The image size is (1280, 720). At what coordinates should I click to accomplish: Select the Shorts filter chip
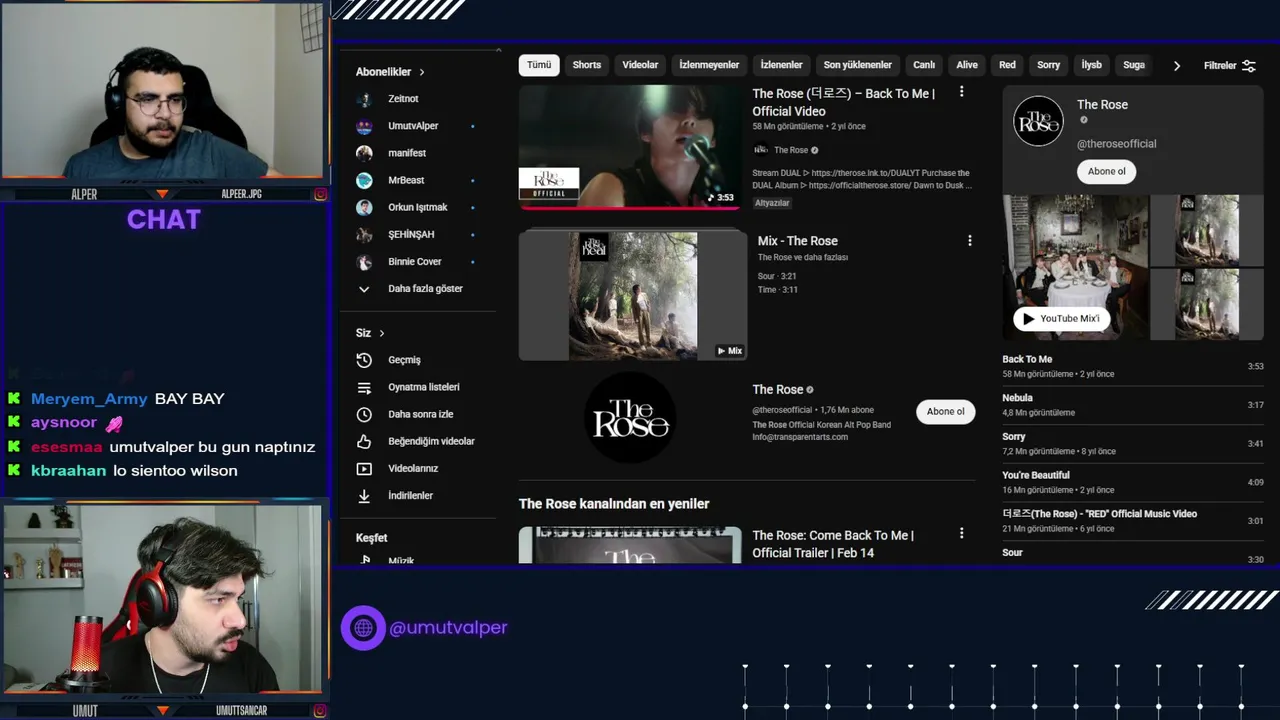(587, 65)
